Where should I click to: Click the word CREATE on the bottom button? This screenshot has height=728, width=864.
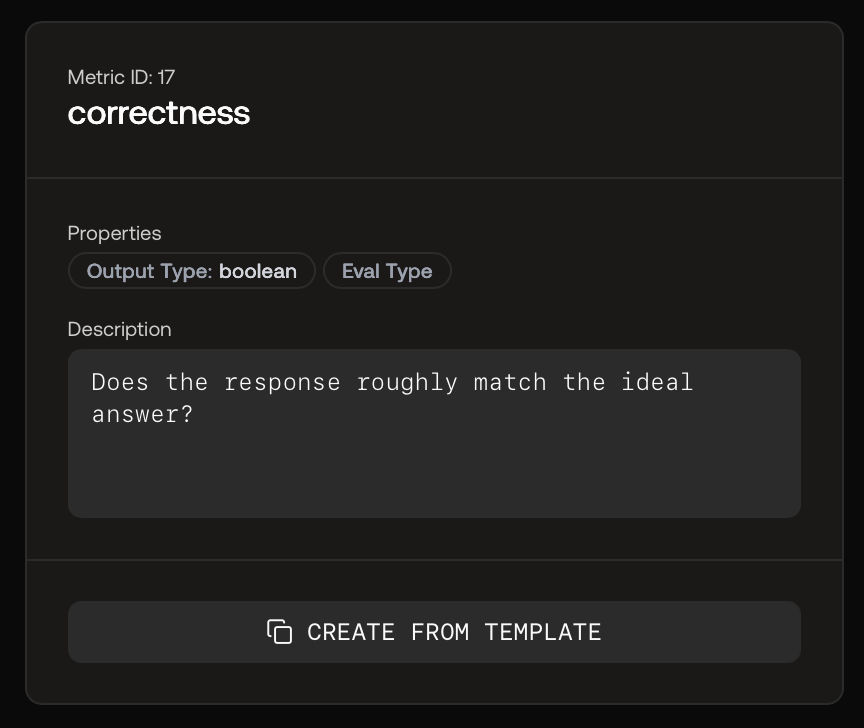click(x=351, y=632)
